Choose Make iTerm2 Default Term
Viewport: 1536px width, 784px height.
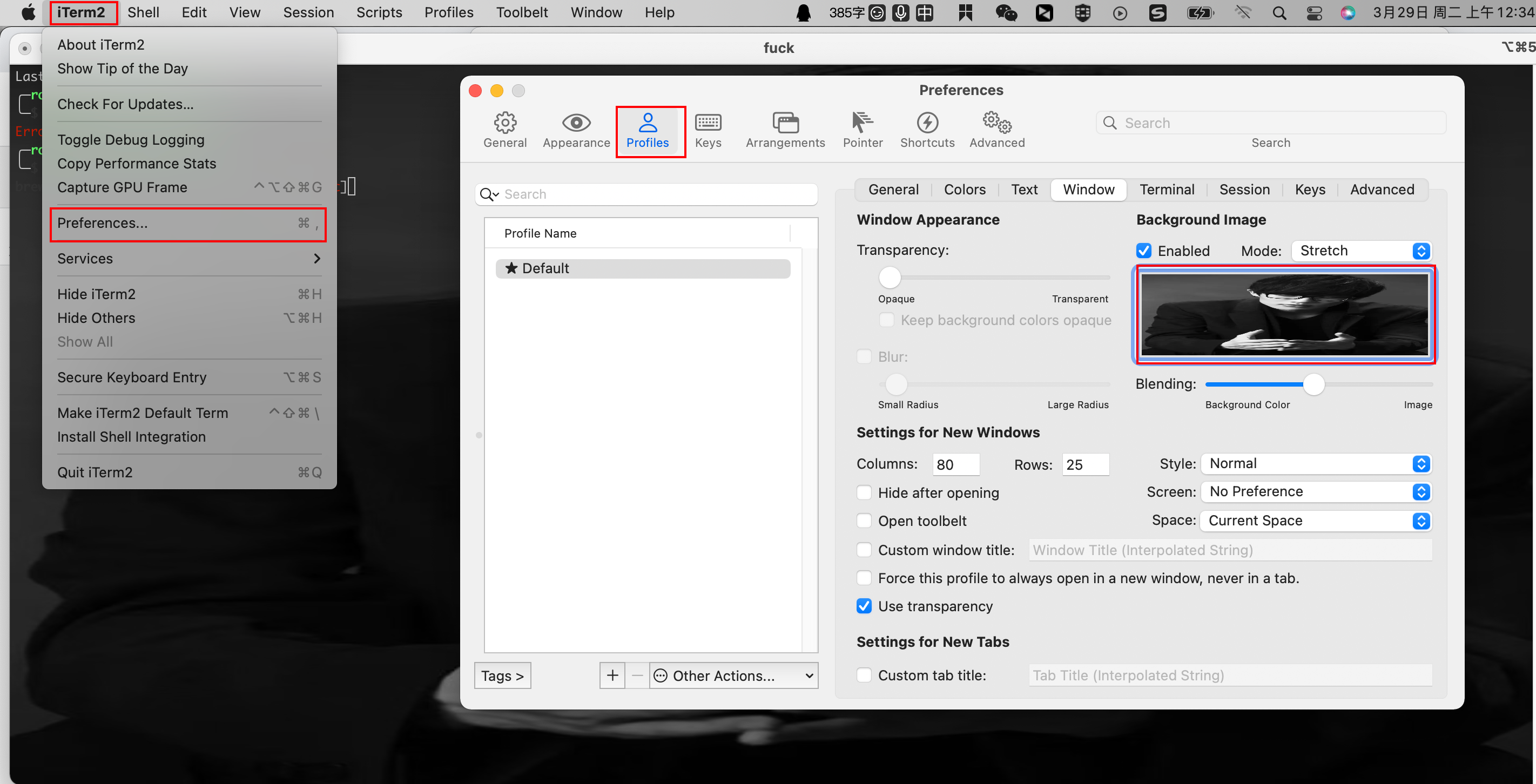click(x=189, y=413)
